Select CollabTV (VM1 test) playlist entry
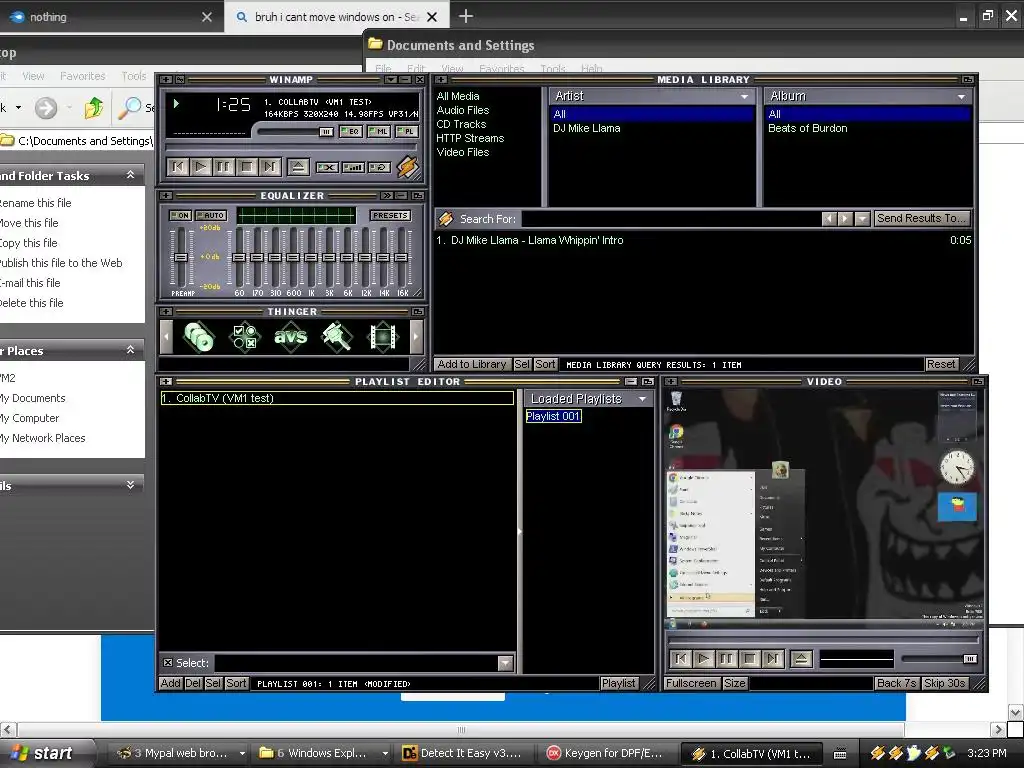 337,398
